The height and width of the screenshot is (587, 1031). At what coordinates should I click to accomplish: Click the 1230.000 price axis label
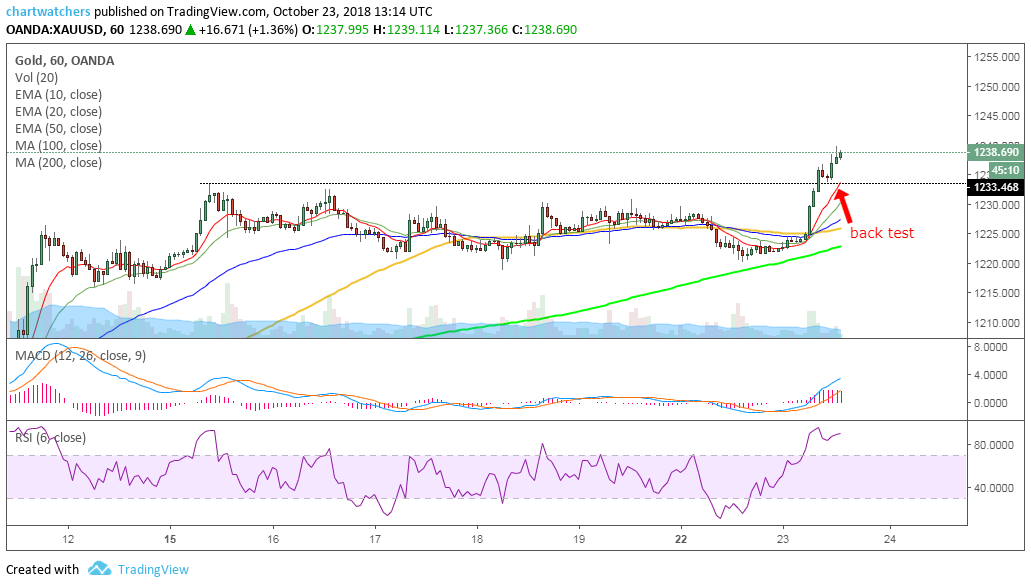coord(997,205)
